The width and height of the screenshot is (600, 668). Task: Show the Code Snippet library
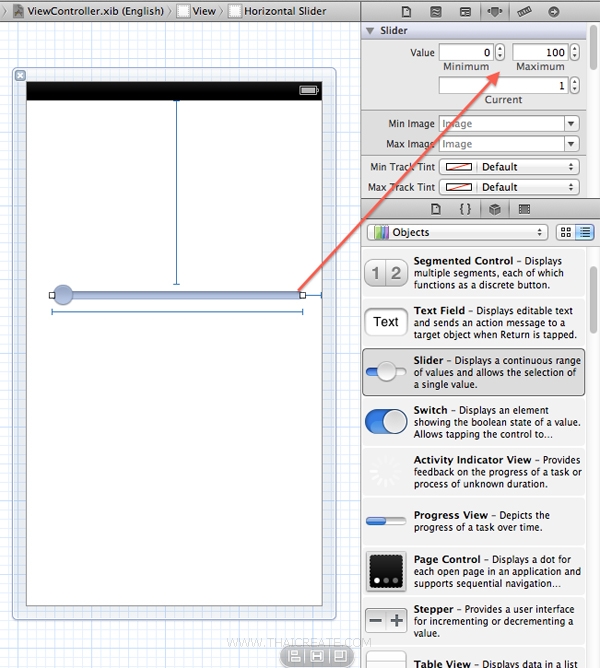pos(465,209)
